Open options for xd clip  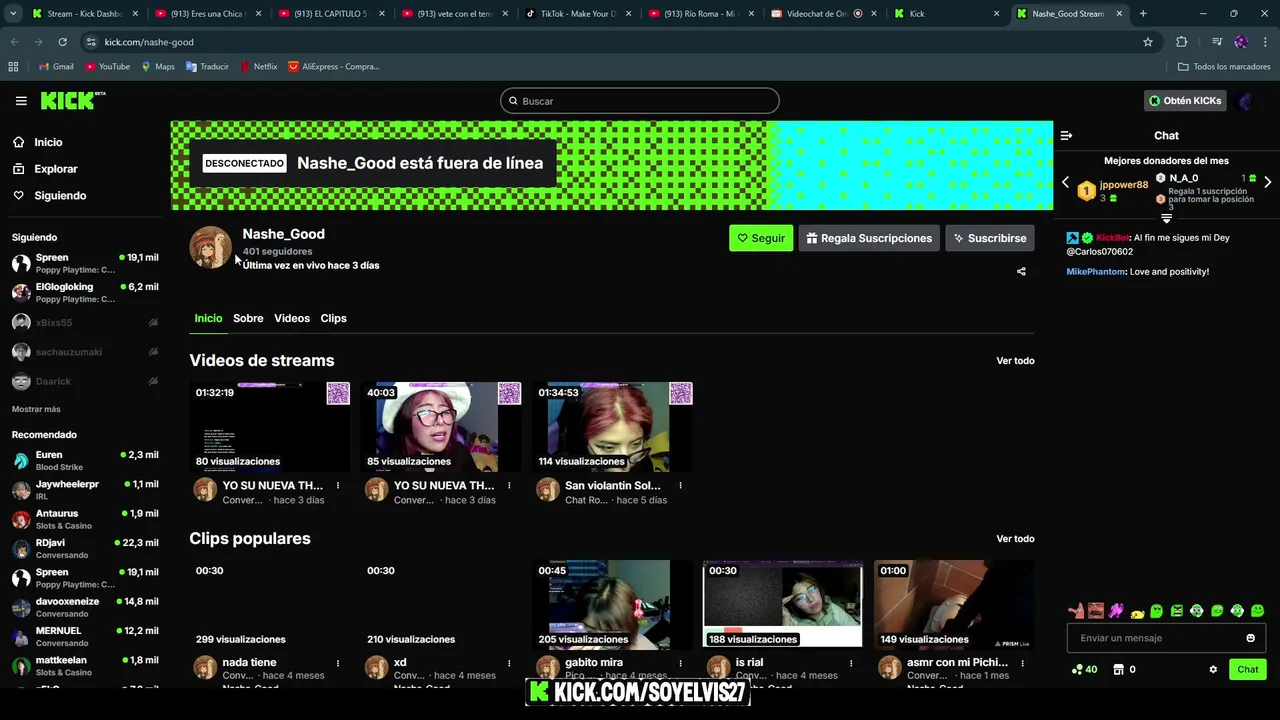(x=509, y=663)
